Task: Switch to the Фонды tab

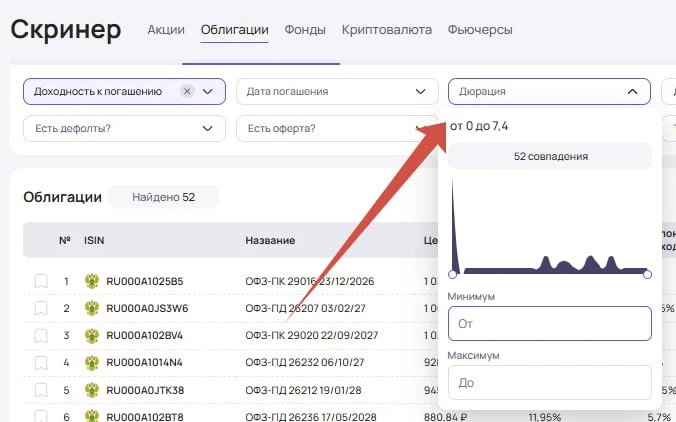Action: [305, 30]
